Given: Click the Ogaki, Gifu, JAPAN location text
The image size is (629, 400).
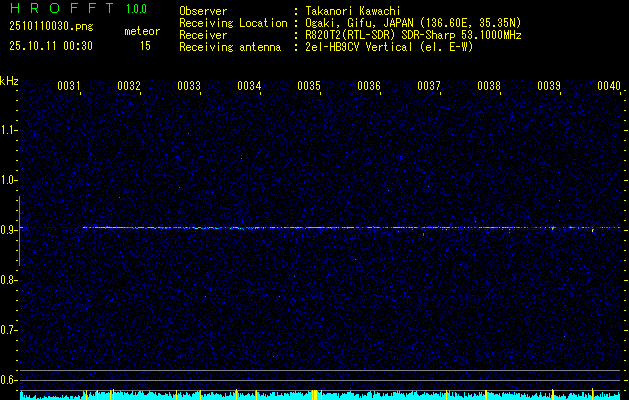Looking at the screenshot, I should pos(414,23).
